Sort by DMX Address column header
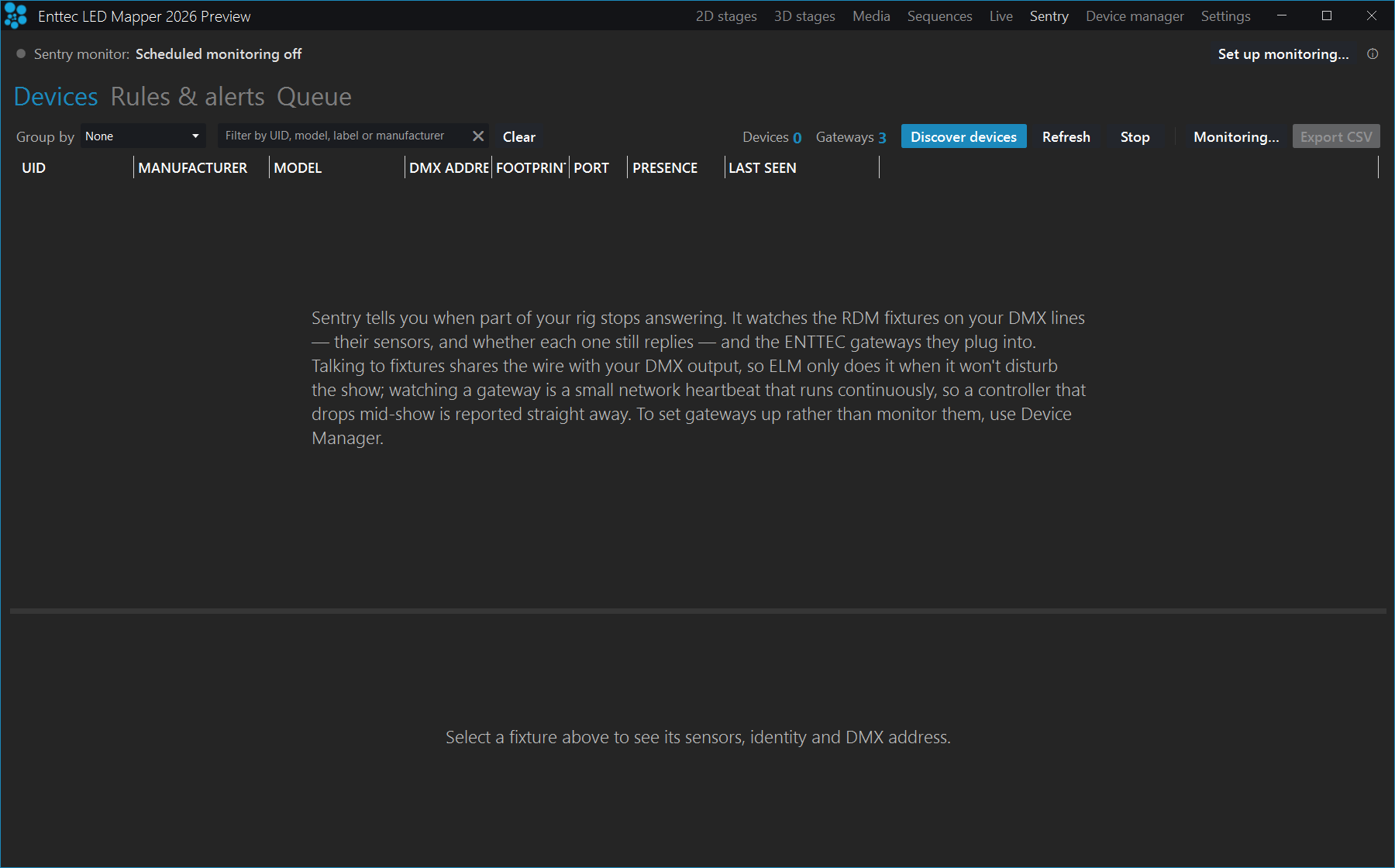The height and width of the screenshot is (868, 1395). (449, 168)
